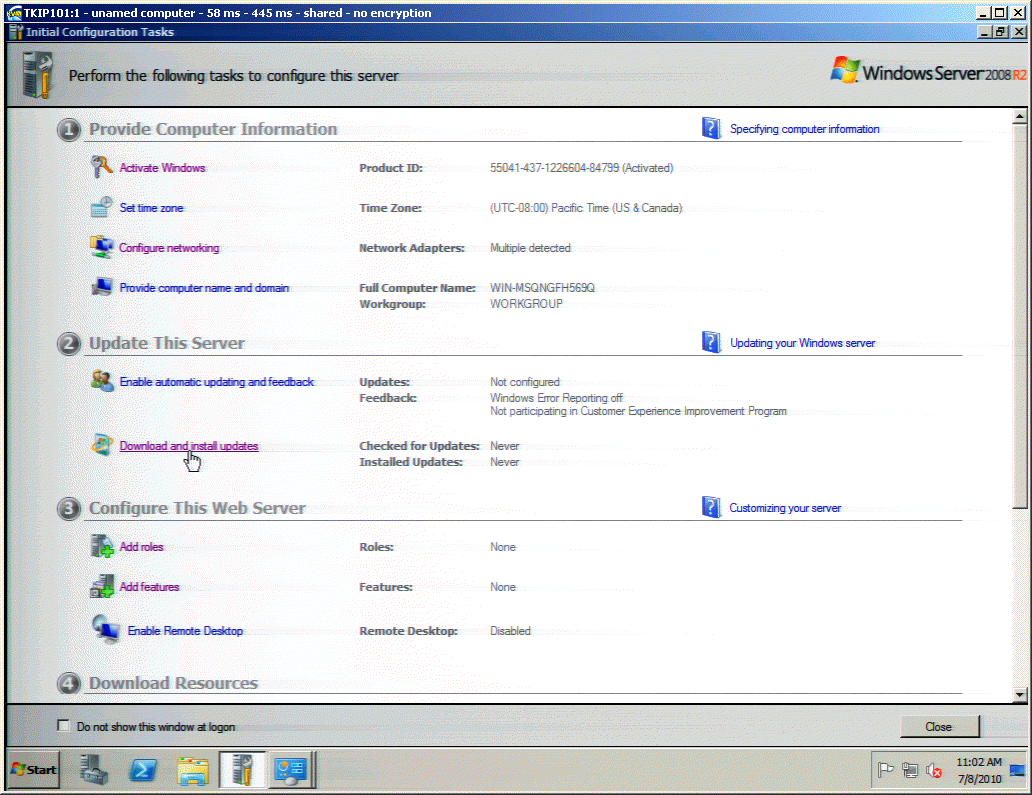Click the Add roles server icon
Viewport: 1032px width, 795px height.
[102, 546]
